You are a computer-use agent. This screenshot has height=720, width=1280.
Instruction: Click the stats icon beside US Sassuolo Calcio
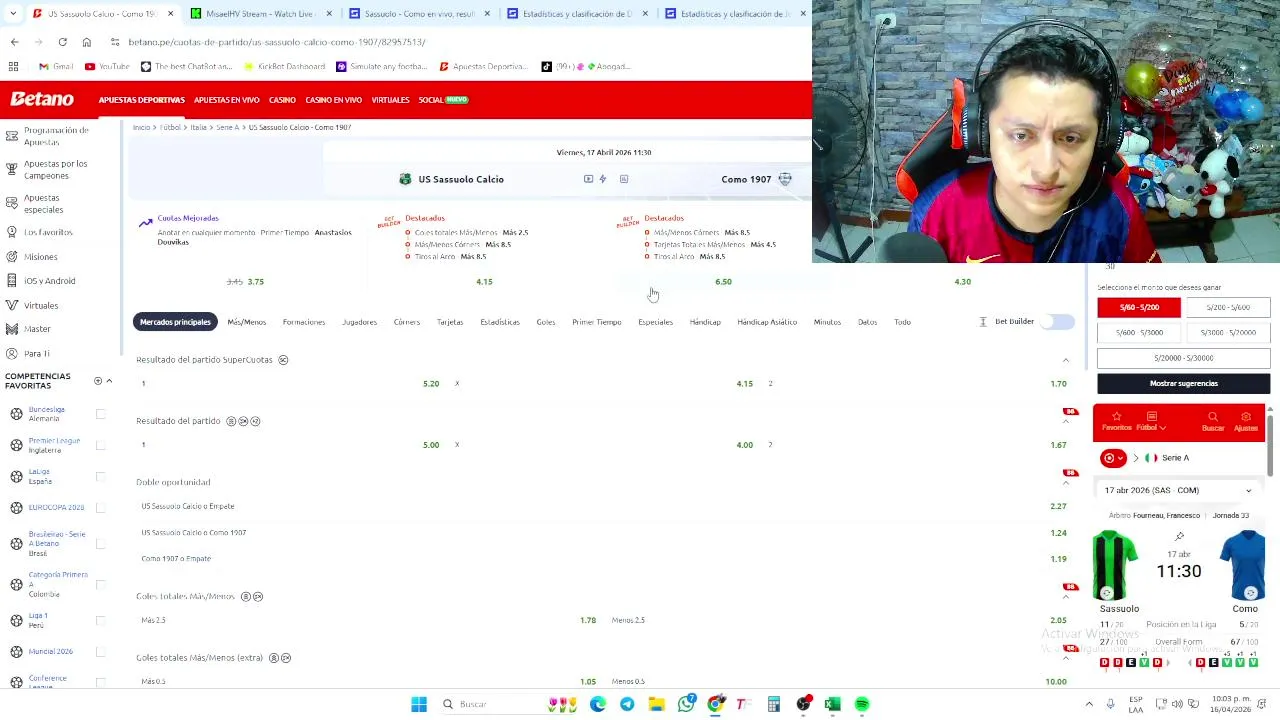pyautogui.click(x=624, y=179)
